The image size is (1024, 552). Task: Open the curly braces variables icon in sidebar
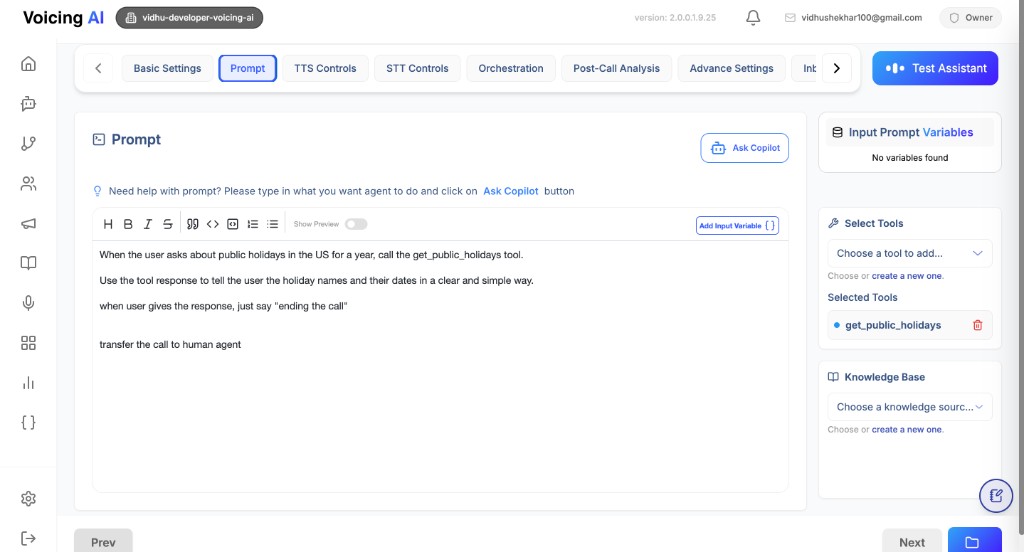click(28, 423)
